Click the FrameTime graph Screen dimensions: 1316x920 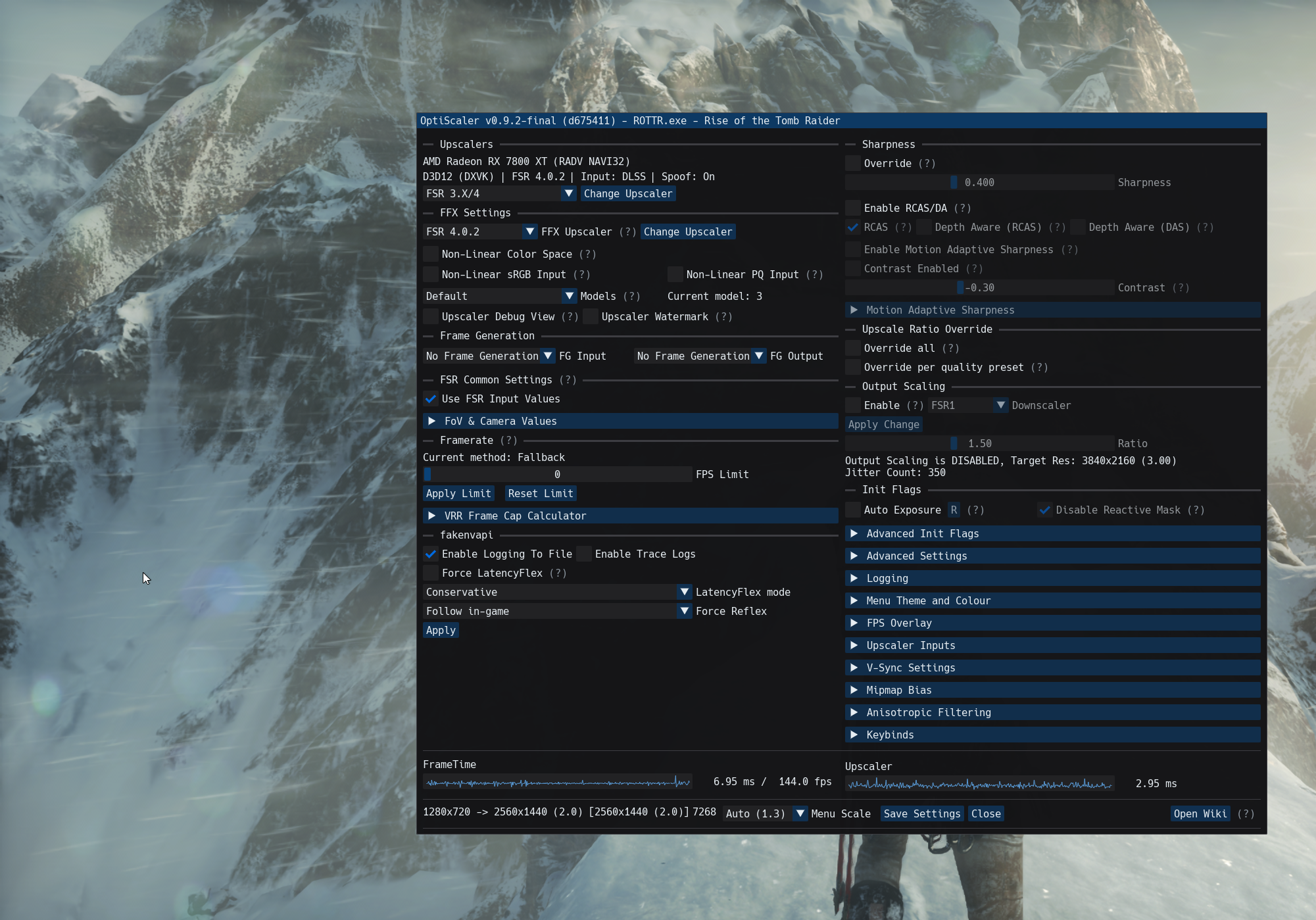point(557,782)
